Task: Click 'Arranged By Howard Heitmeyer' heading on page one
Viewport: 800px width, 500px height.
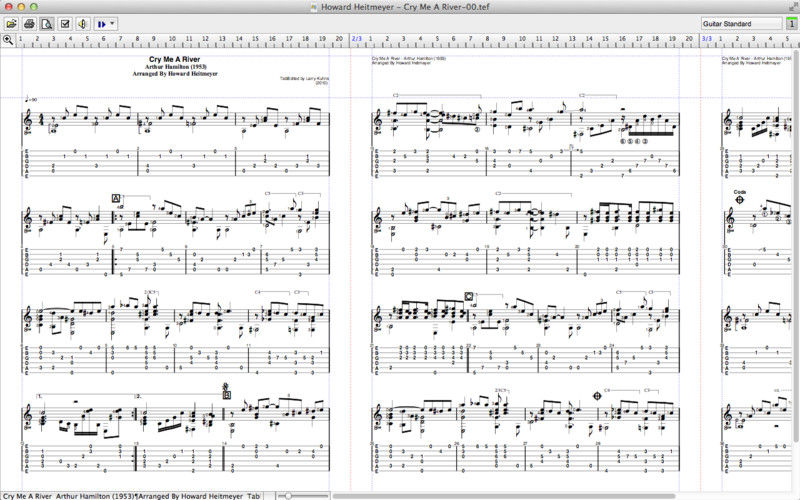Action: point(175,74)
